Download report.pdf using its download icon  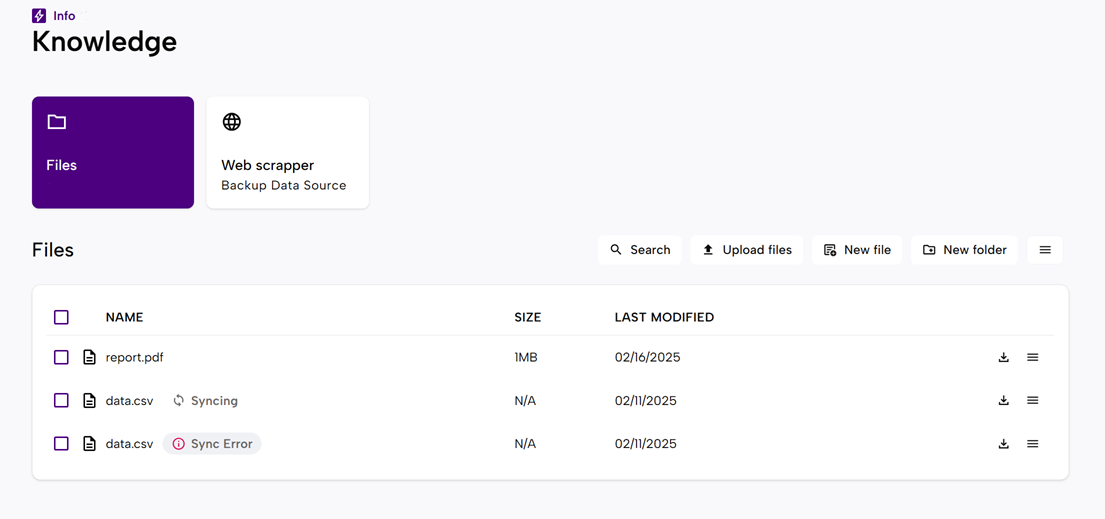click(1004, 358)
